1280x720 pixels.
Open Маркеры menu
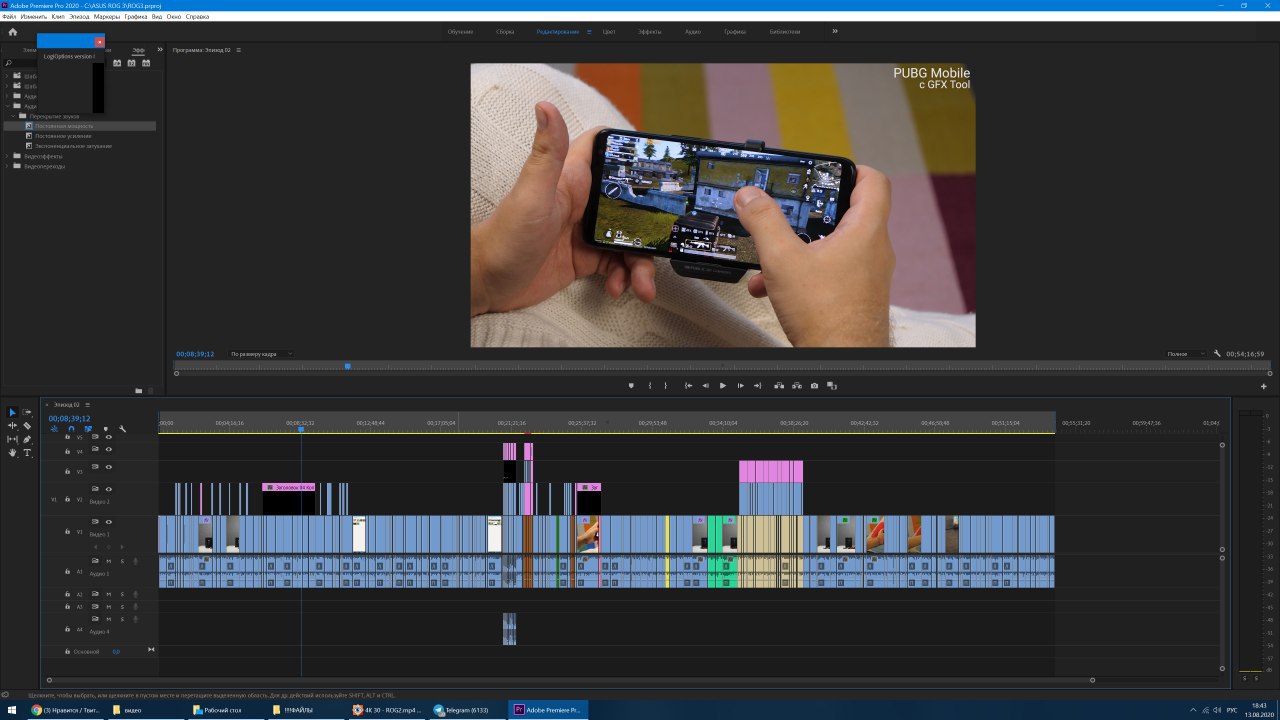[x=107, y=17]
